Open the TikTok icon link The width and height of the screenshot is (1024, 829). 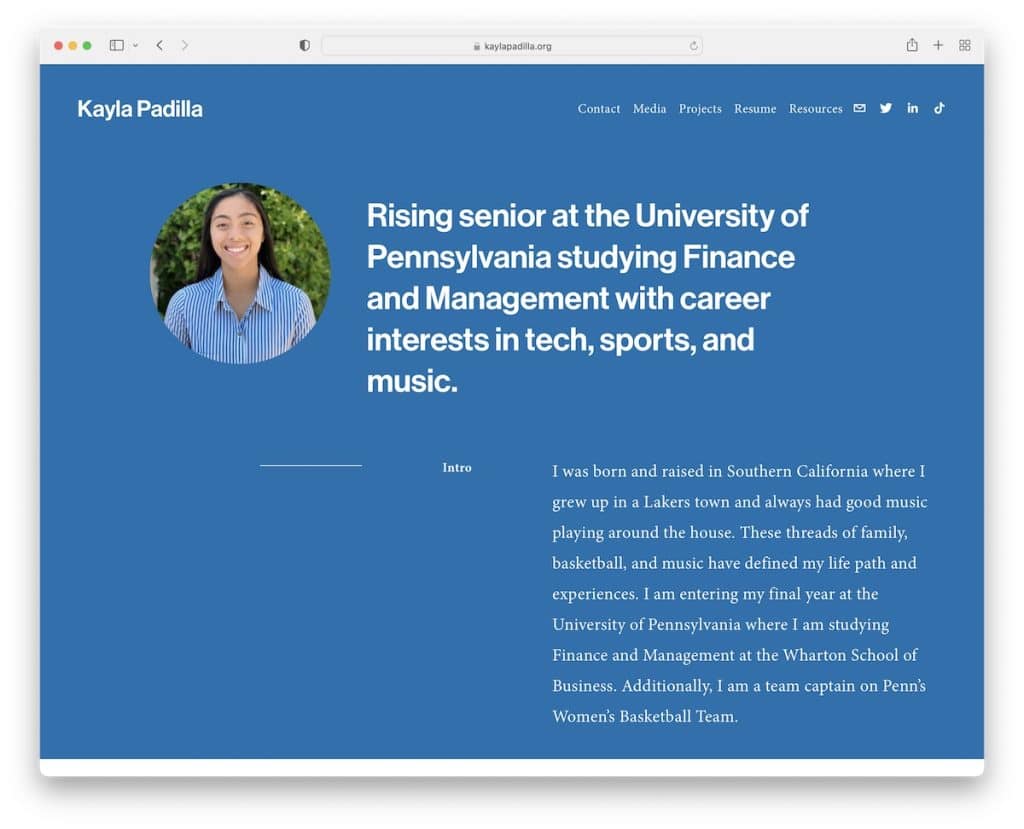[x=939, y=108]
